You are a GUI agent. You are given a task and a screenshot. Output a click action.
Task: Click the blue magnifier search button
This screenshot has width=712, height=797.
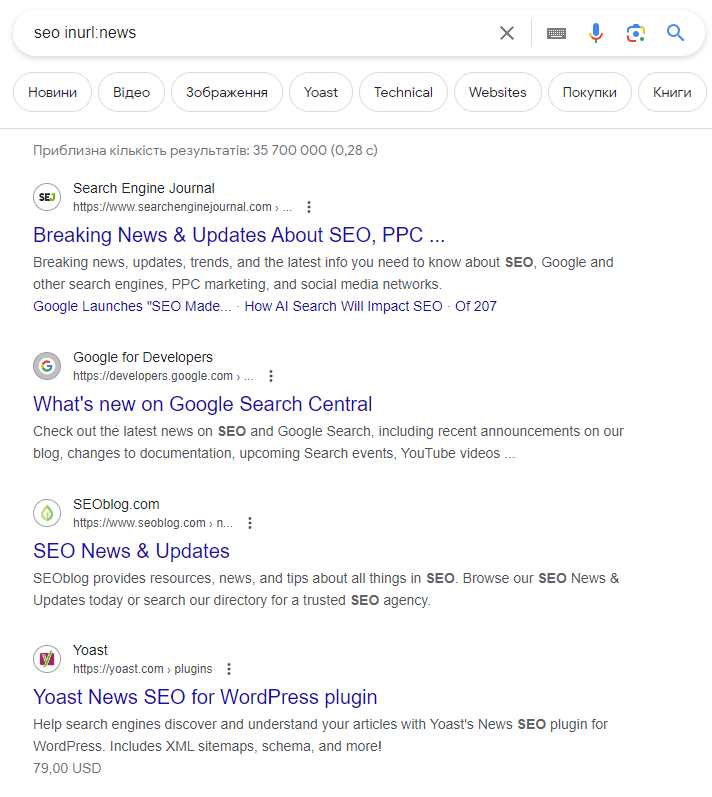[x=676, y=33]
